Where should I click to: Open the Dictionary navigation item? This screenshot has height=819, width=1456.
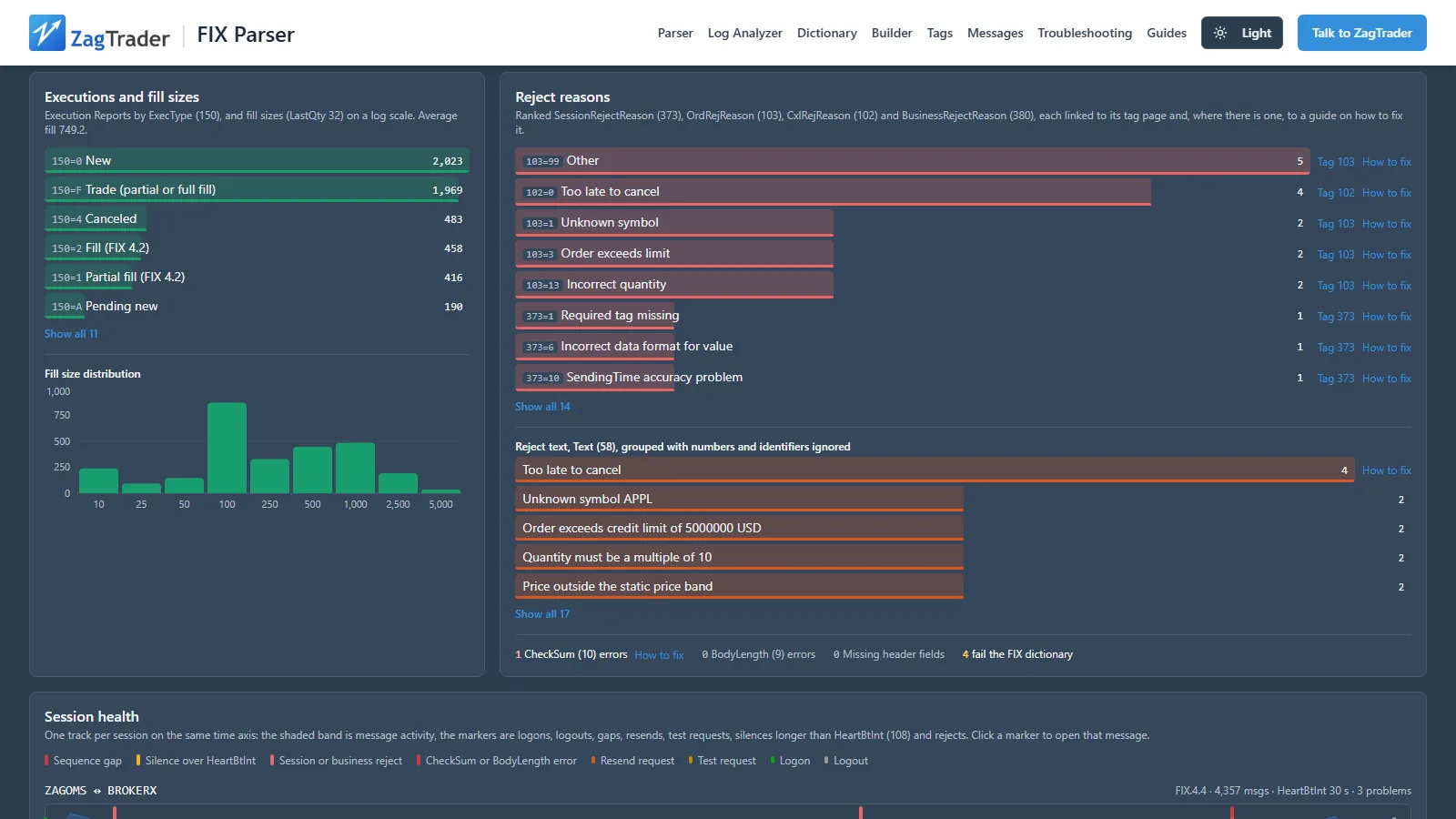point(826,33)
